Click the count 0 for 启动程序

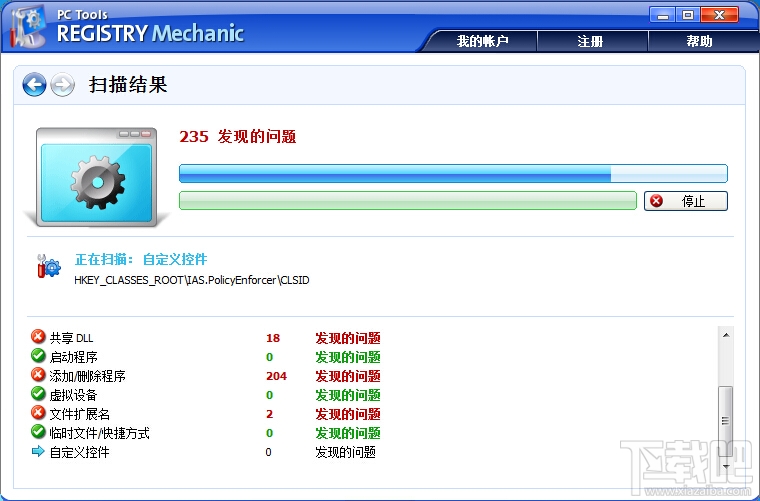tap(269, 357)
